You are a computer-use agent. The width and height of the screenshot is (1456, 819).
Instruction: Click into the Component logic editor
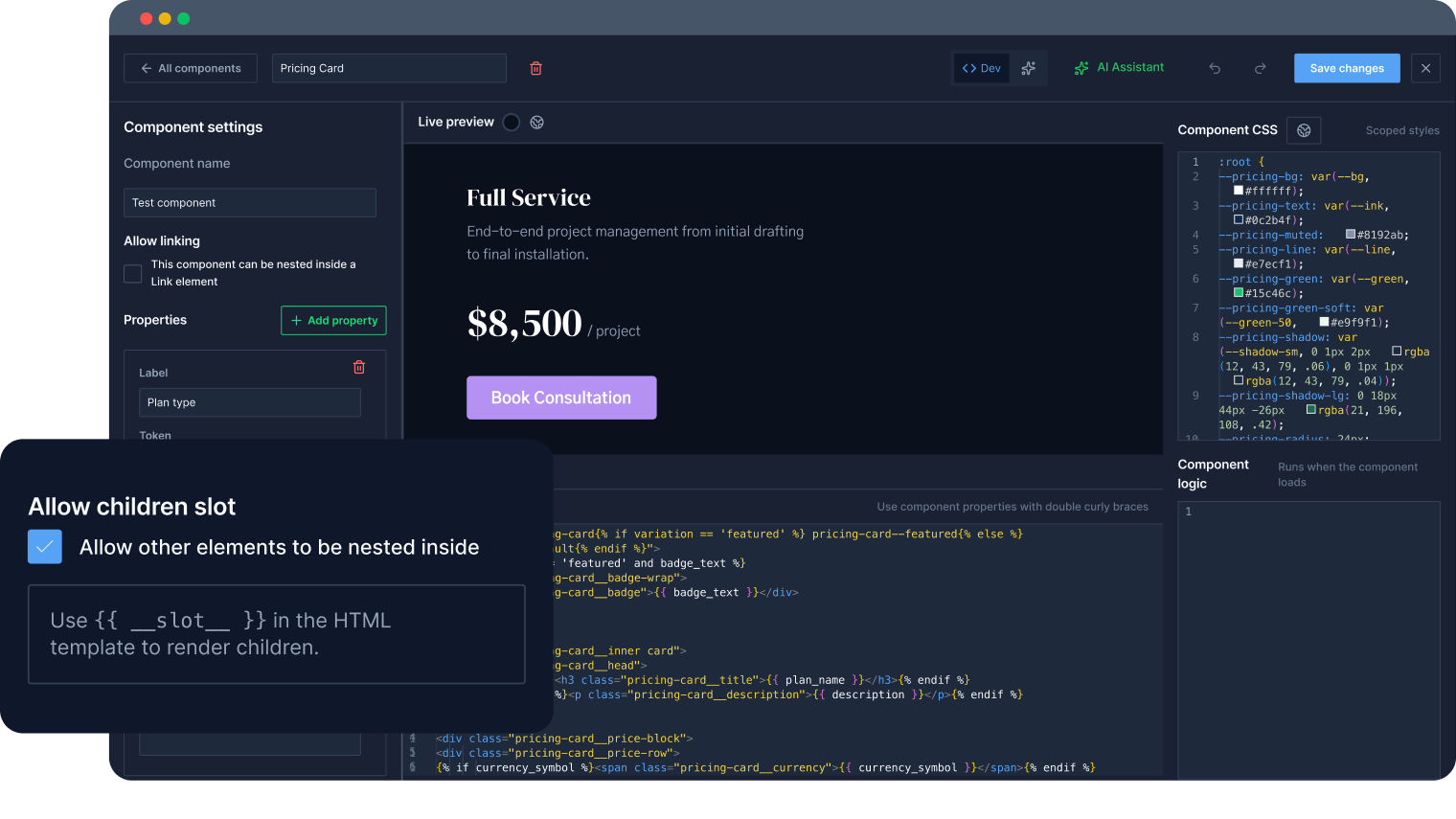pyautogui.click(x=1308, y=640)
